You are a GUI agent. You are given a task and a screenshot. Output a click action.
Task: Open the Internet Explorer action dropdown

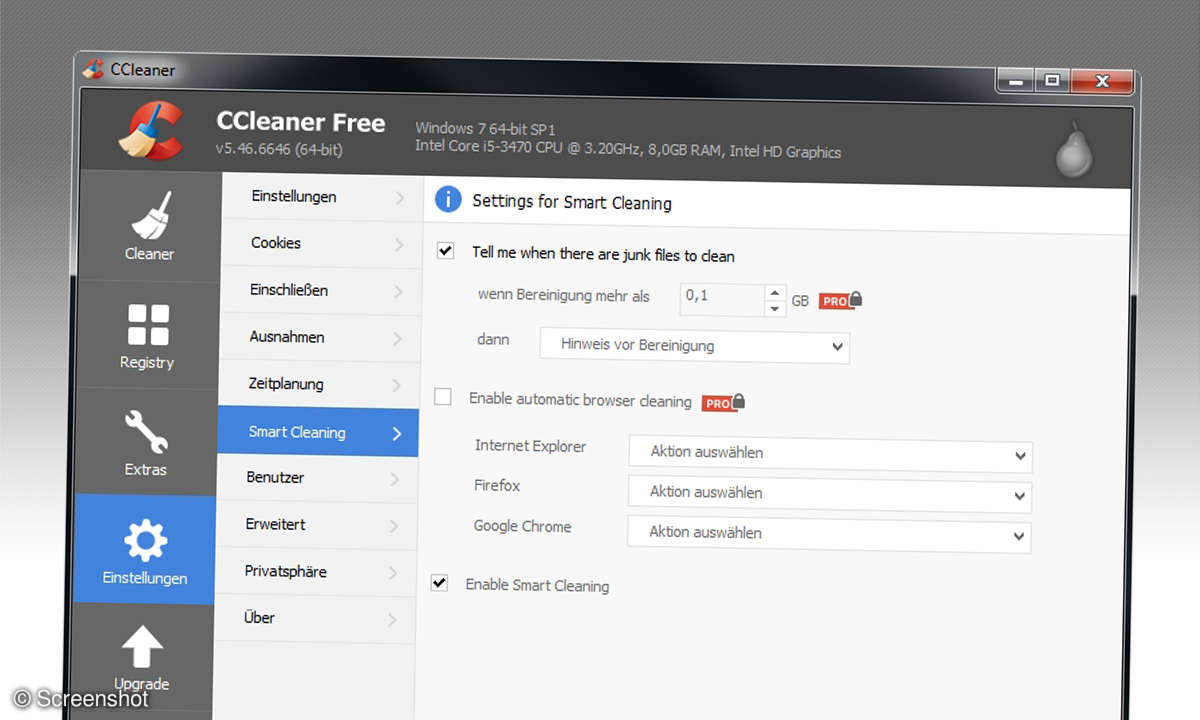coord(830,453)
